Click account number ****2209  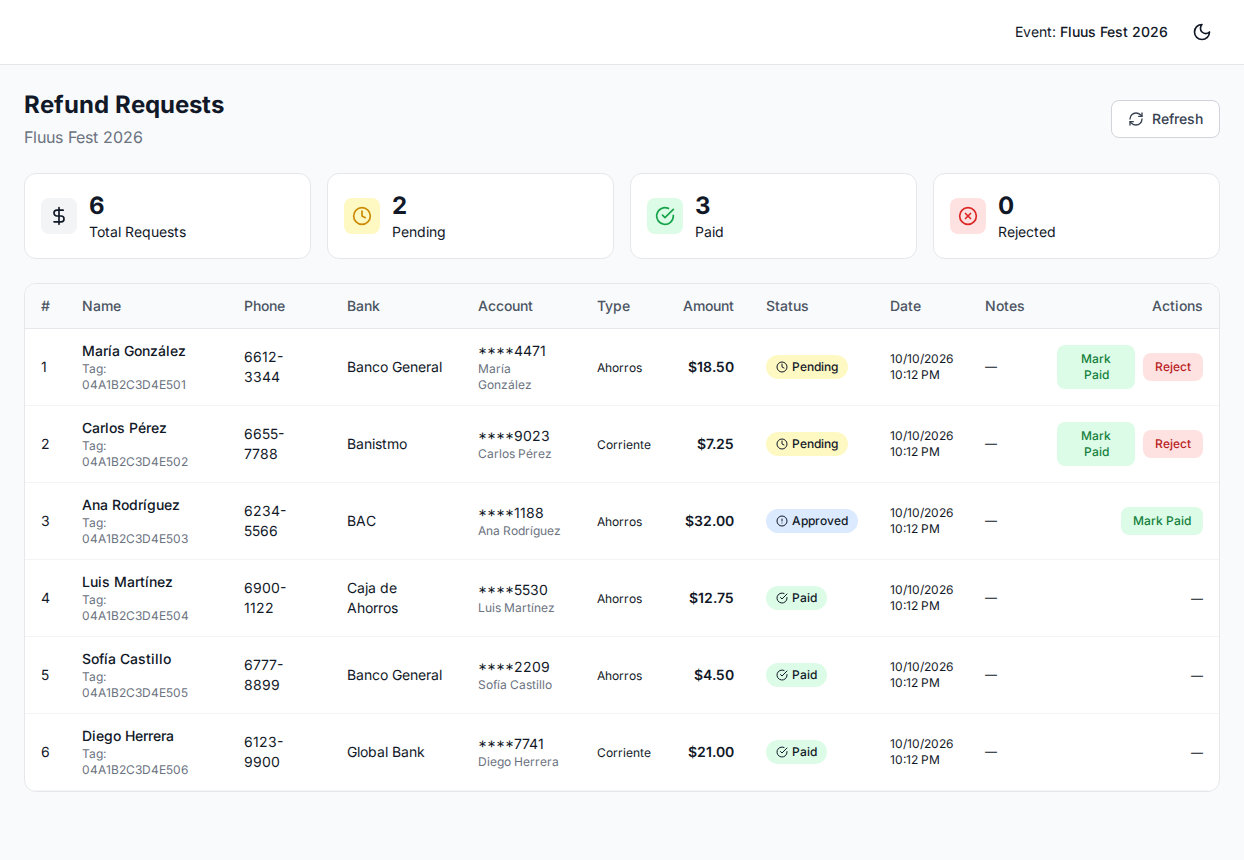(x=514, y=667)
